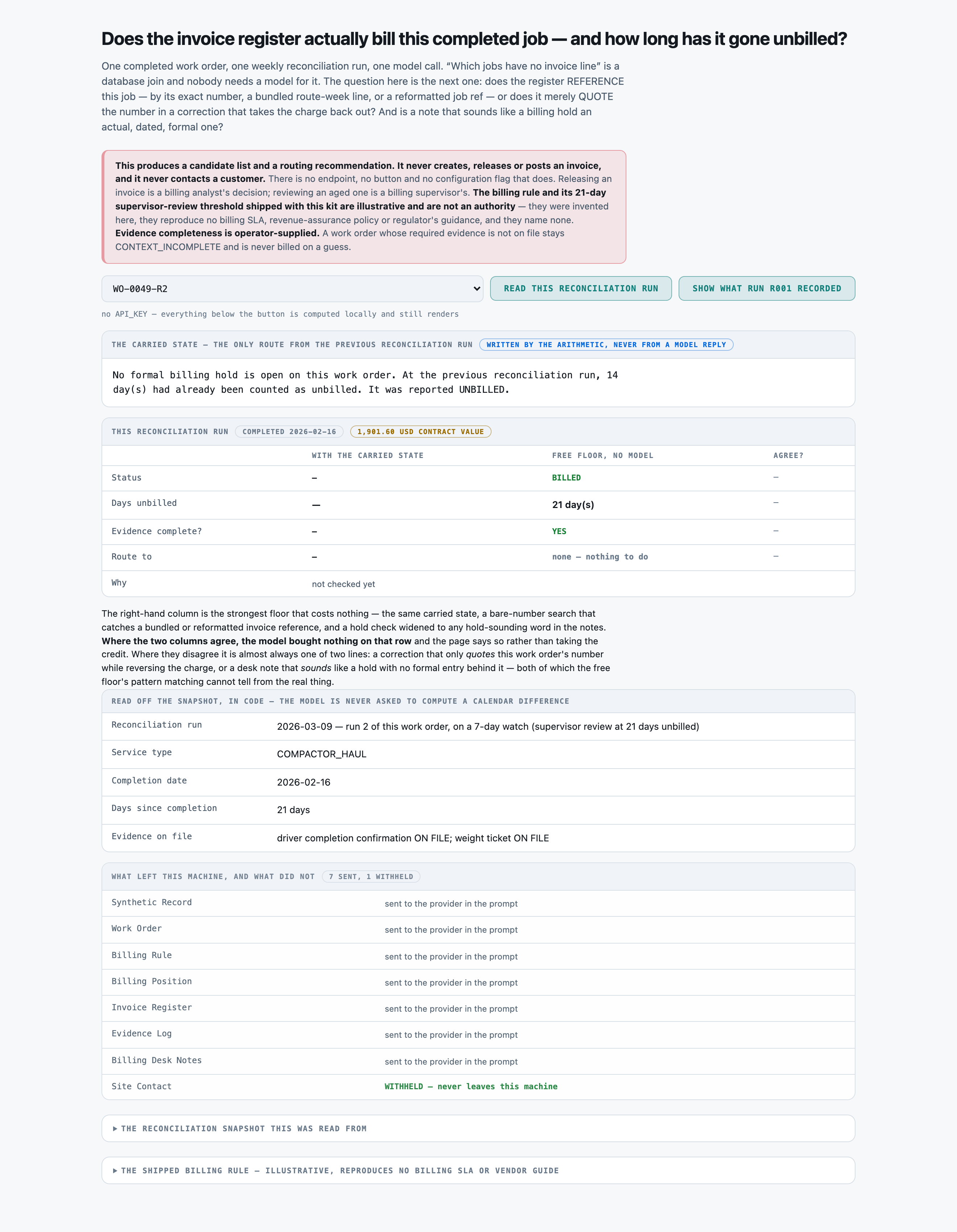Click the Site Contact withheld row
Viewport: 957px width, 1232px height.
(478, 1086)
